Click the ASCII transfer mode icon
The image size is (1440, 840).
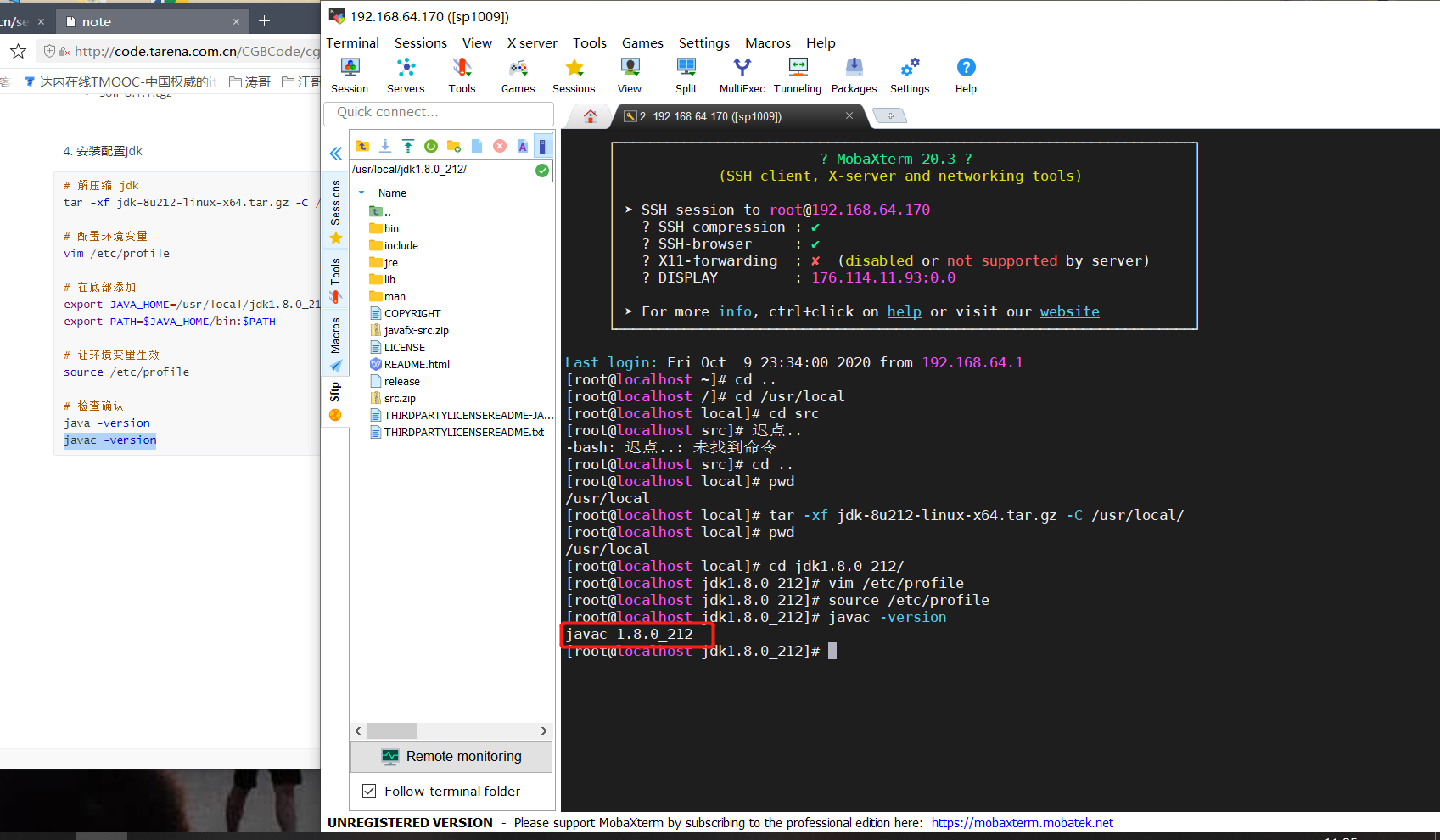point(523,146)
